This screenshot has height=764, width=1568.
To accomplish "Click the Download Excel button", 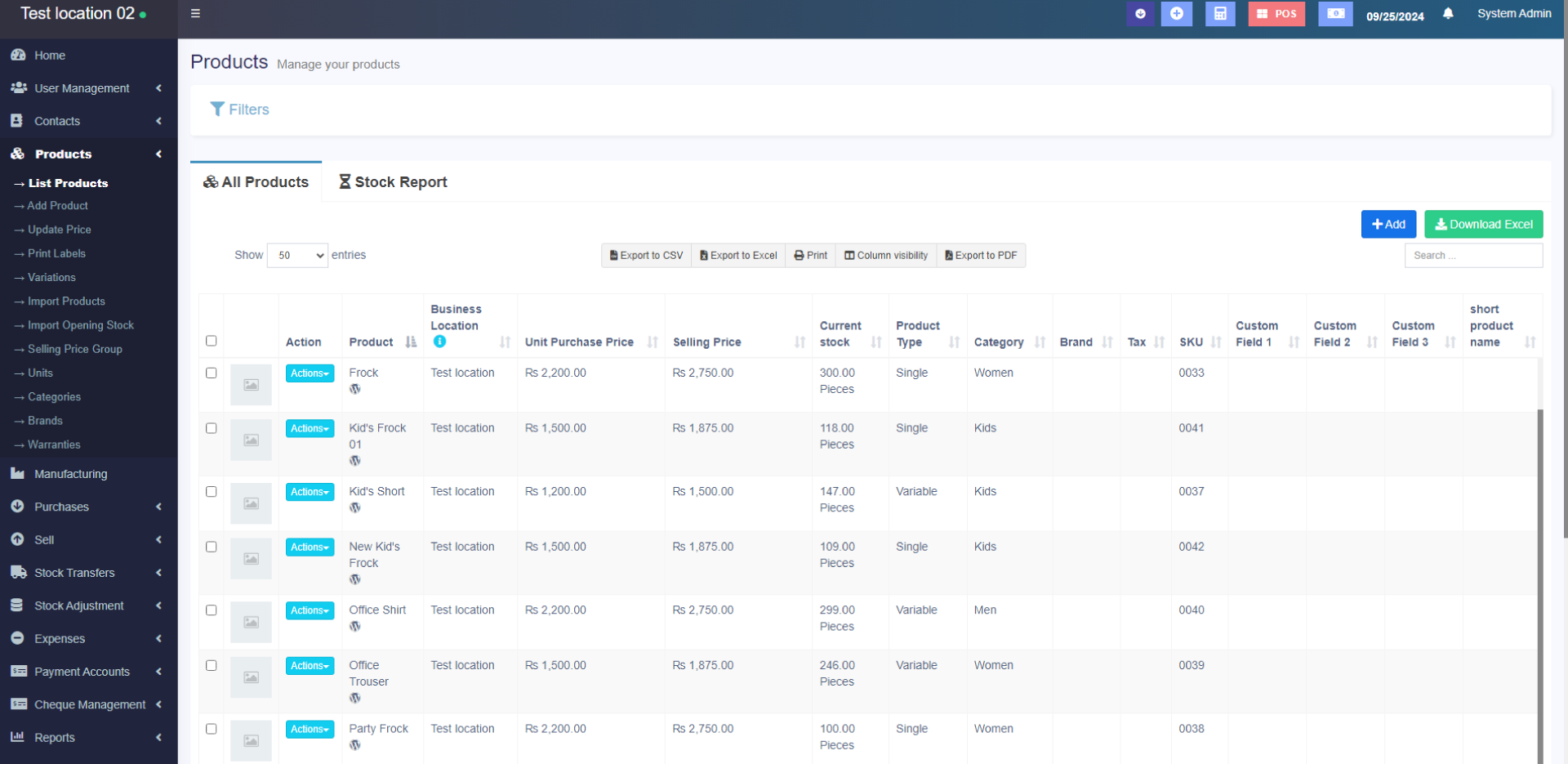I will tap(1483, 224).
